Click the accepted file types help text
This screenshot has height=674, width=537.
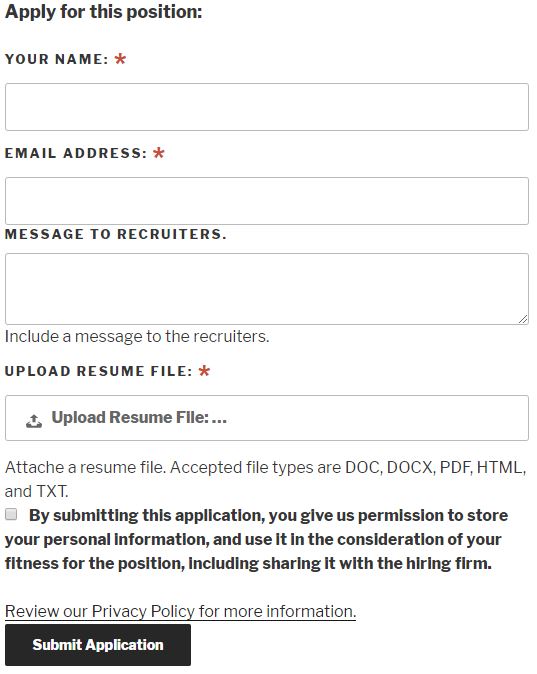tap(266, 479)
